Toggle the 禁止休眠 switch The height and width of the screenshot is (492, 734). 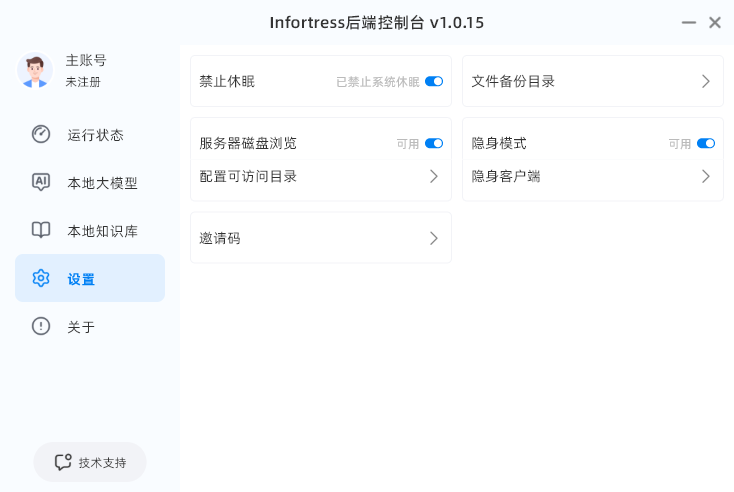434,81
